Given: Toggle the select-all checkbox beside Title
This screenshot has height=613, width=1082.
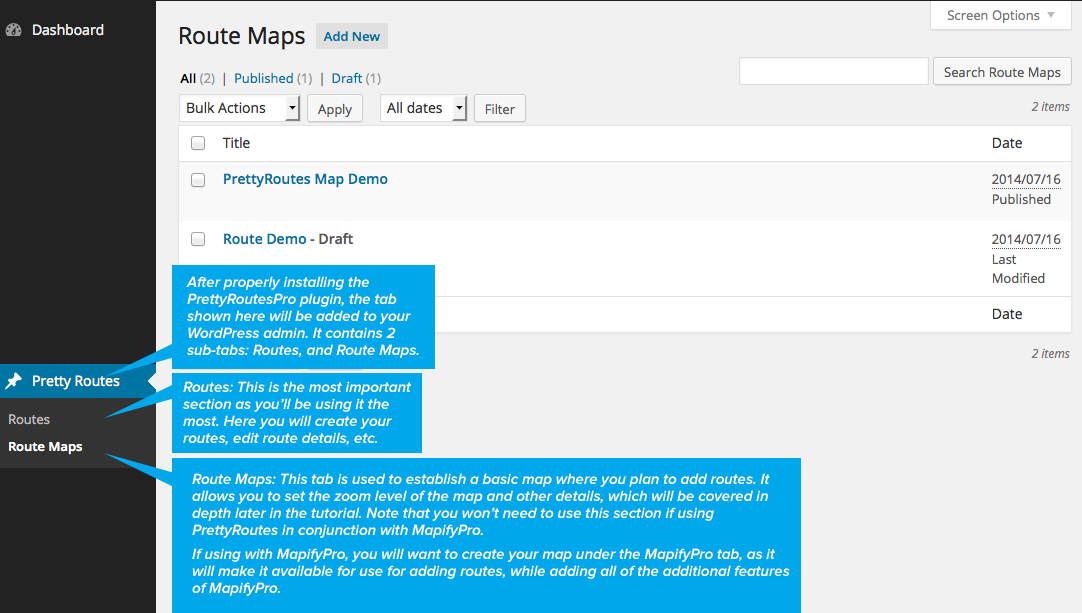Looking at the screenshot, I should coord(198,143).
